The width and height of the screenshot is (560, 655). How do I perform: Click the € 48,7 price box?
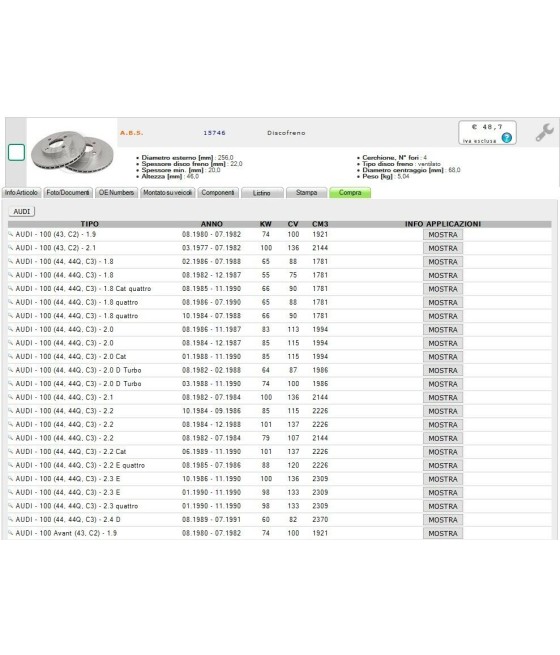pos(487,132)
